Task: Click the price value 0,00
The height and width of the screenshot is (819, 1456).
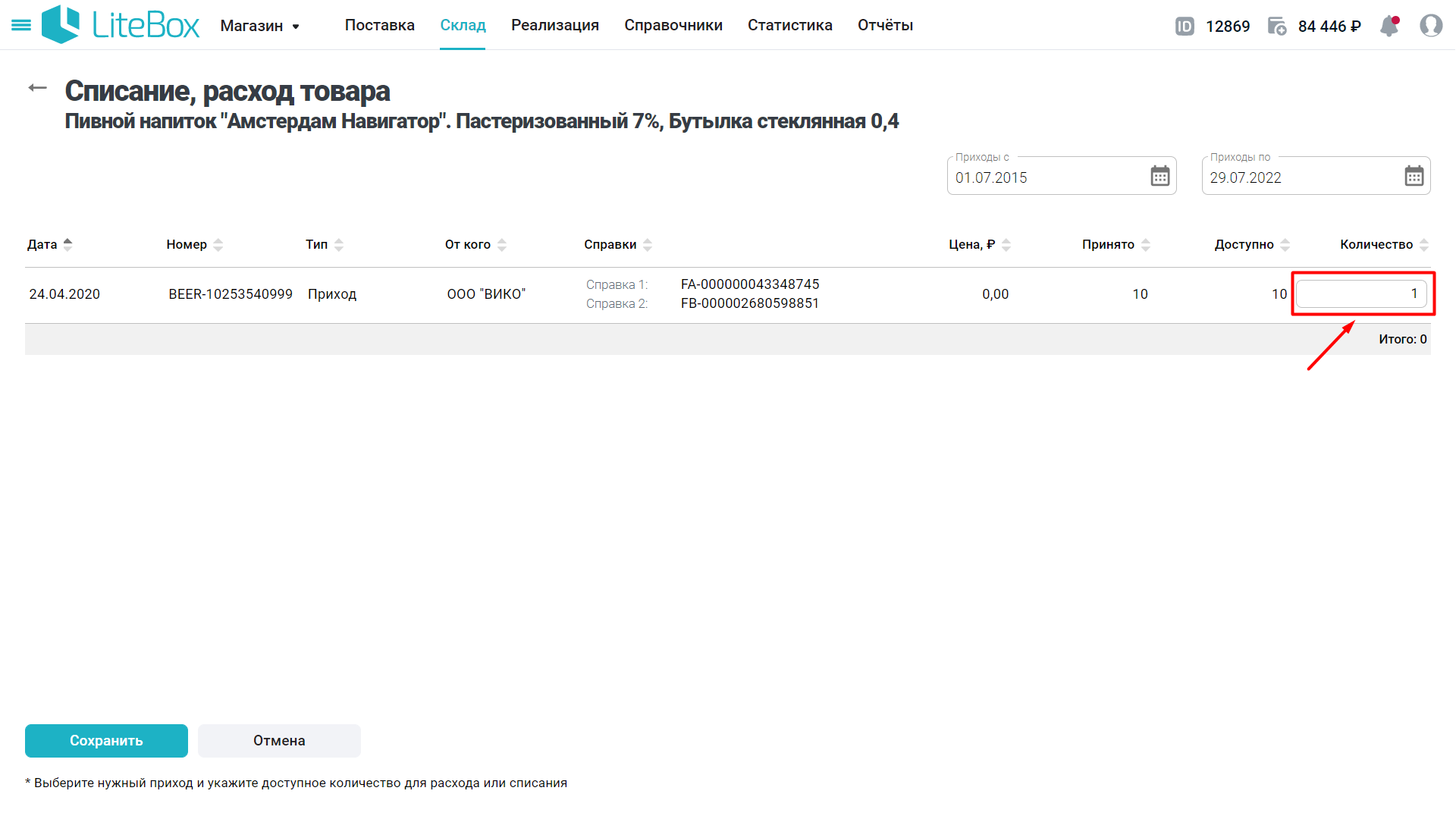Action: click(x=995, y=293)
